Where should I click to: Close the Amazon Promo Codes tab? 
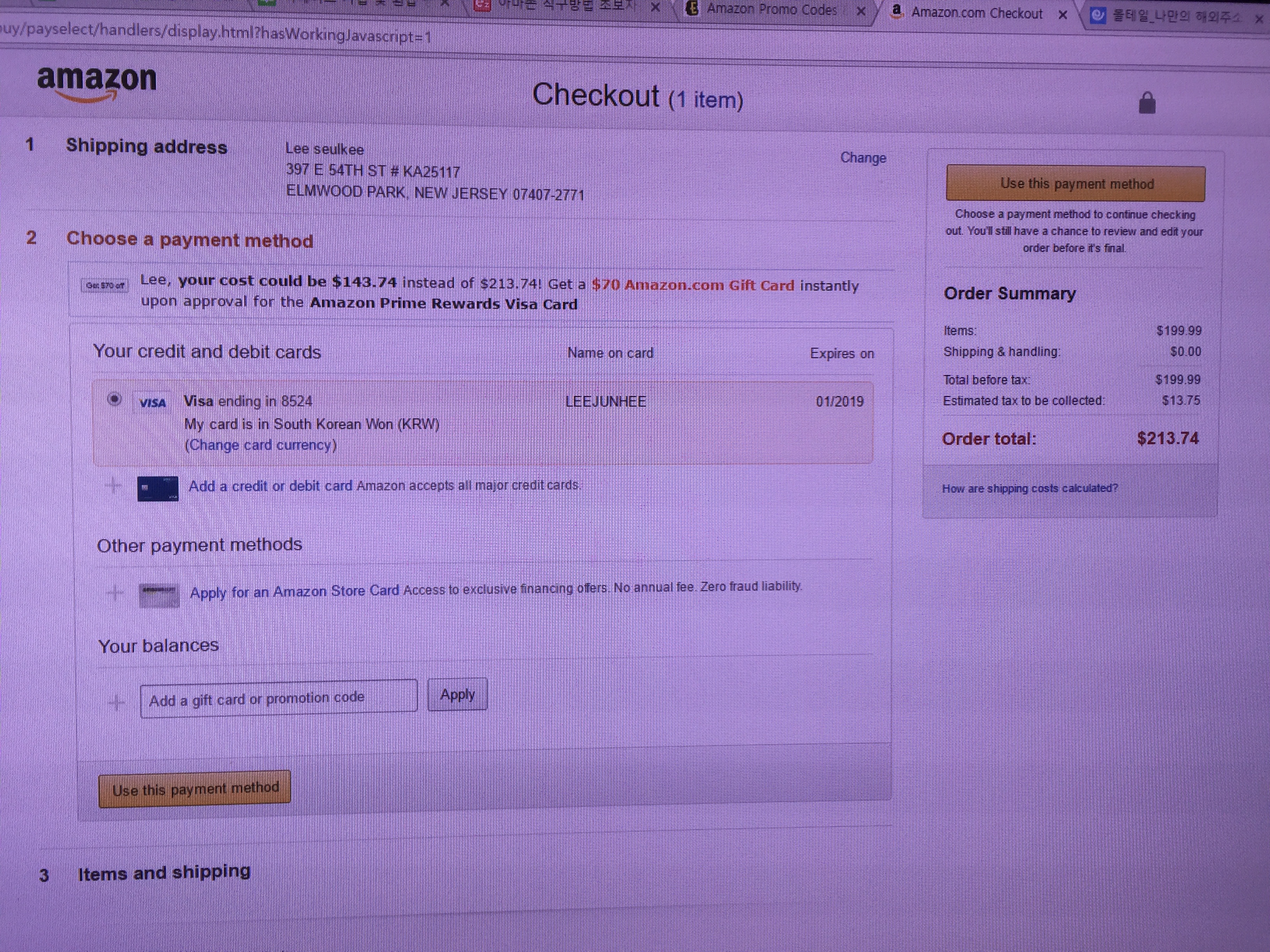pos(861,12)
